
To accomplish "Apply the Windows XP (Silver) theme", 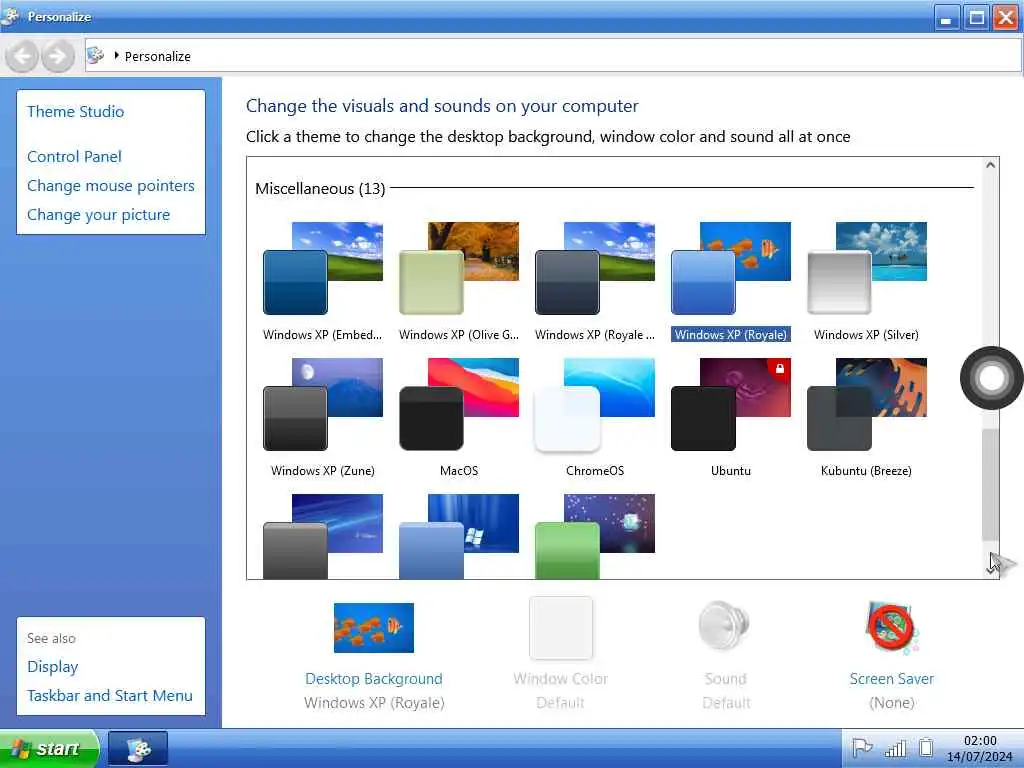I will (x=867, y=268).
